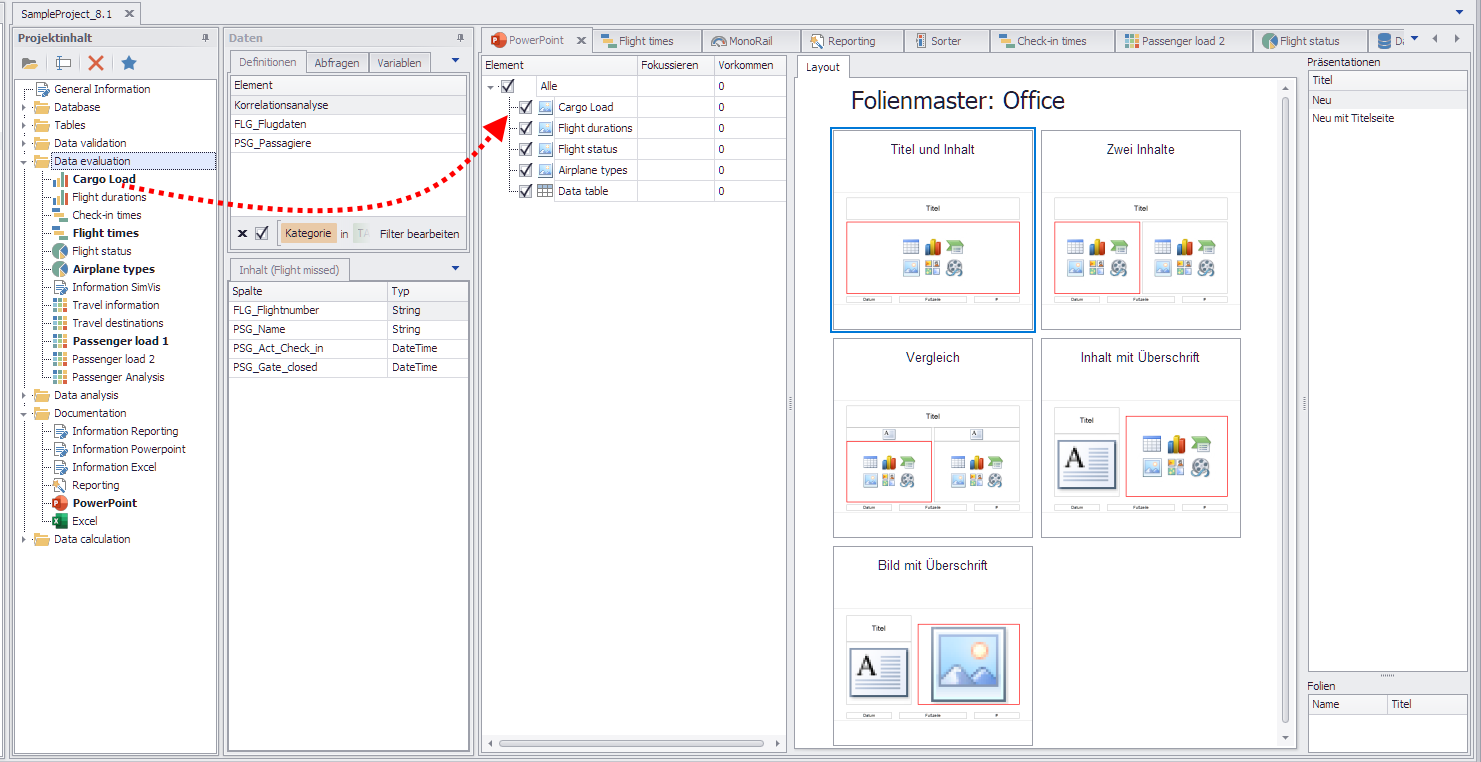Switch to Sorter document tab
Viewport: 1481px width, 762px height.
[x=946, y=41]
